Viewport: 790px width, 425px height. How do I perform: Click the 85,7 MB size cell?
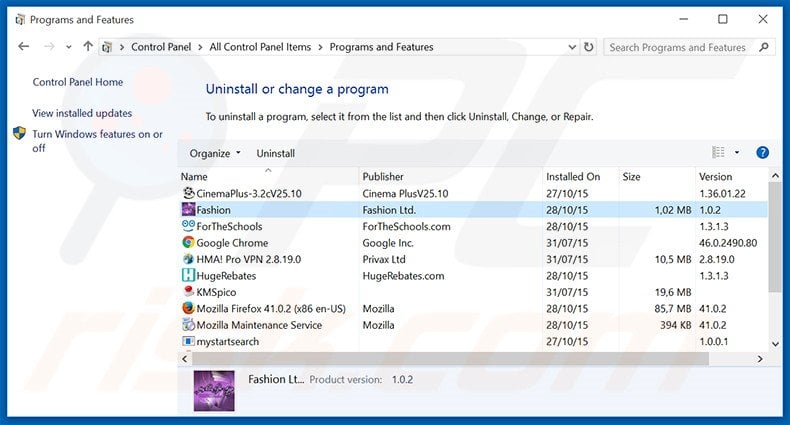click(673, 309)
